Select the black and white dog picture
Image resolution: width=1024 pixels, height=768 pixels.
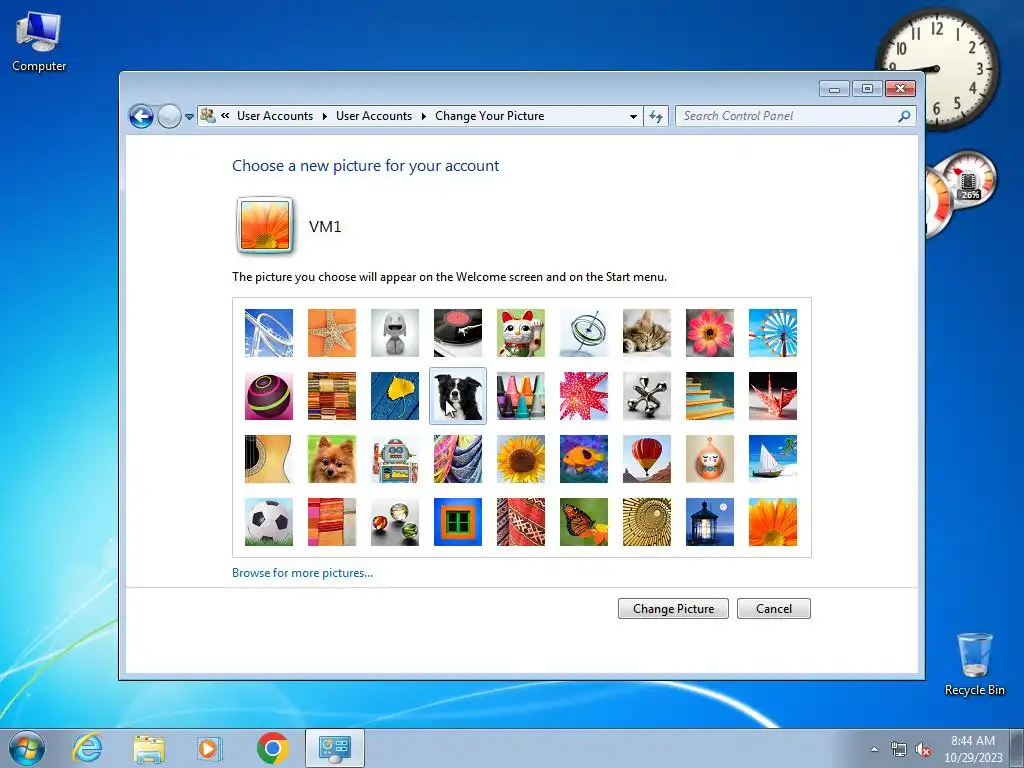tap(458, 396)
